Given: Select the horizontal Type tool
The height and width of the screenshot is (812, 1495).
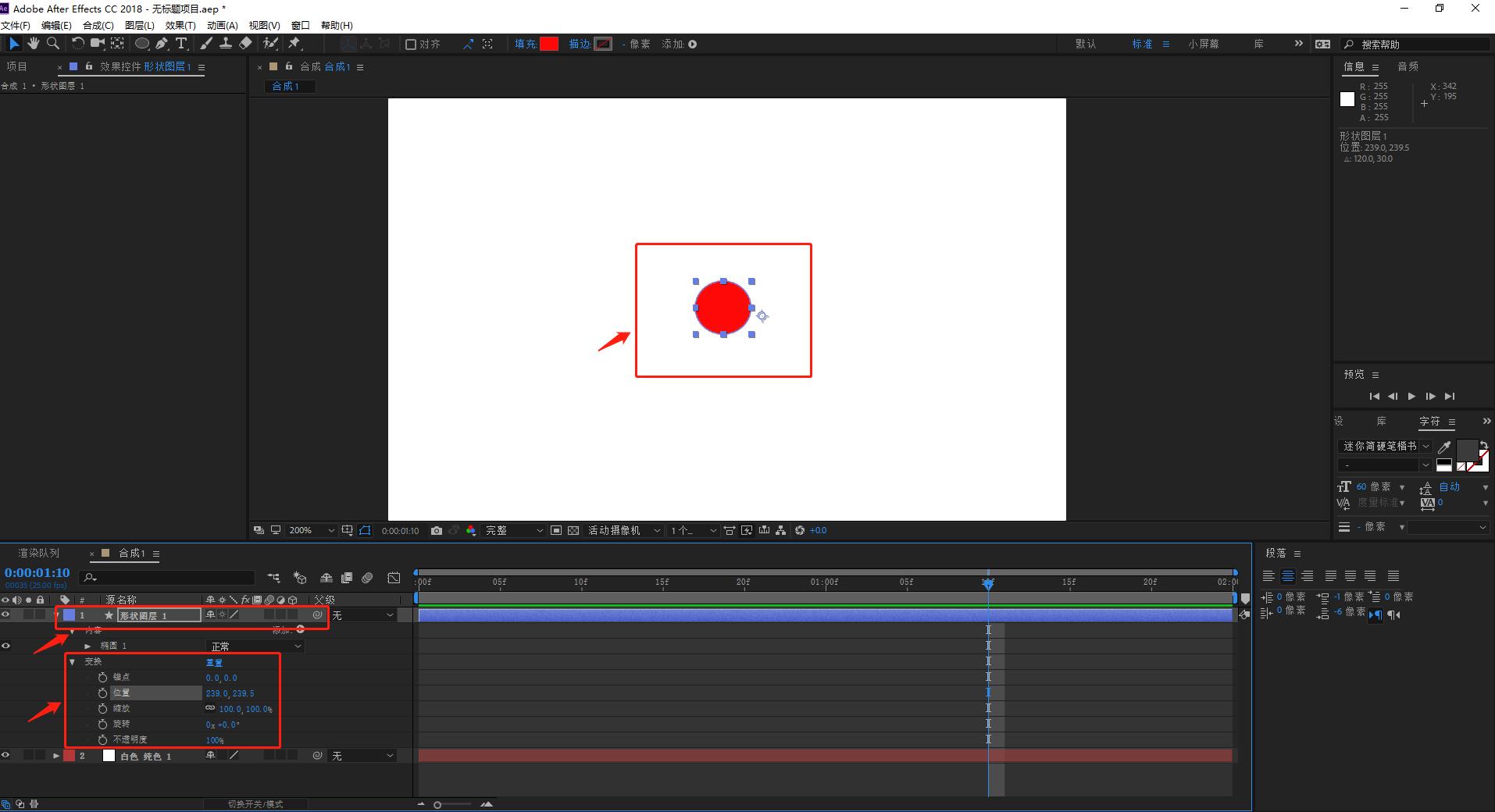Looking at the screenshot, I should tap(181, 44).
